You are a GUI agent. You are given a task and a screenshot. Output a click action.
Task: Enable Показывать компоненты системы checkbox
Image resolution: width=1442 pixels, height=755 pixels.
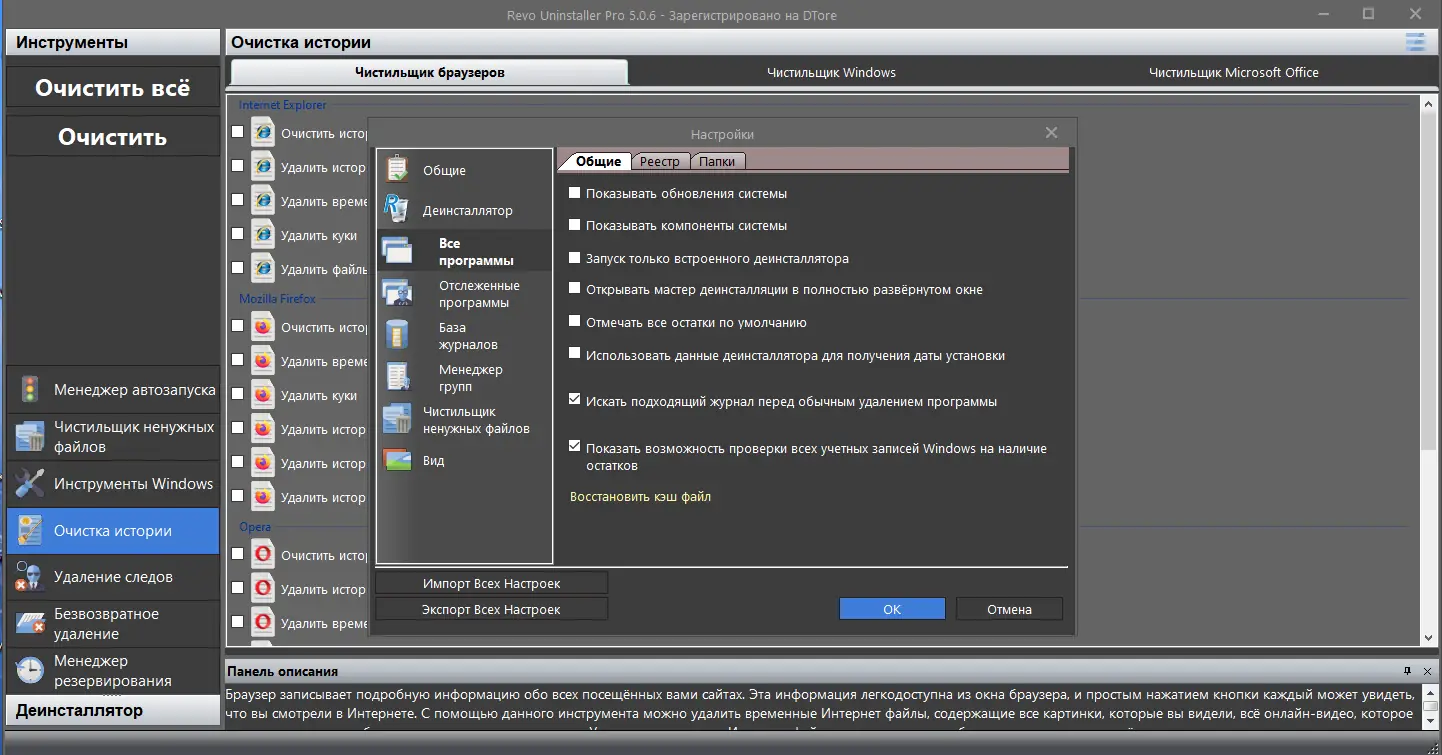pyautogui.click(x=575, y=225)
